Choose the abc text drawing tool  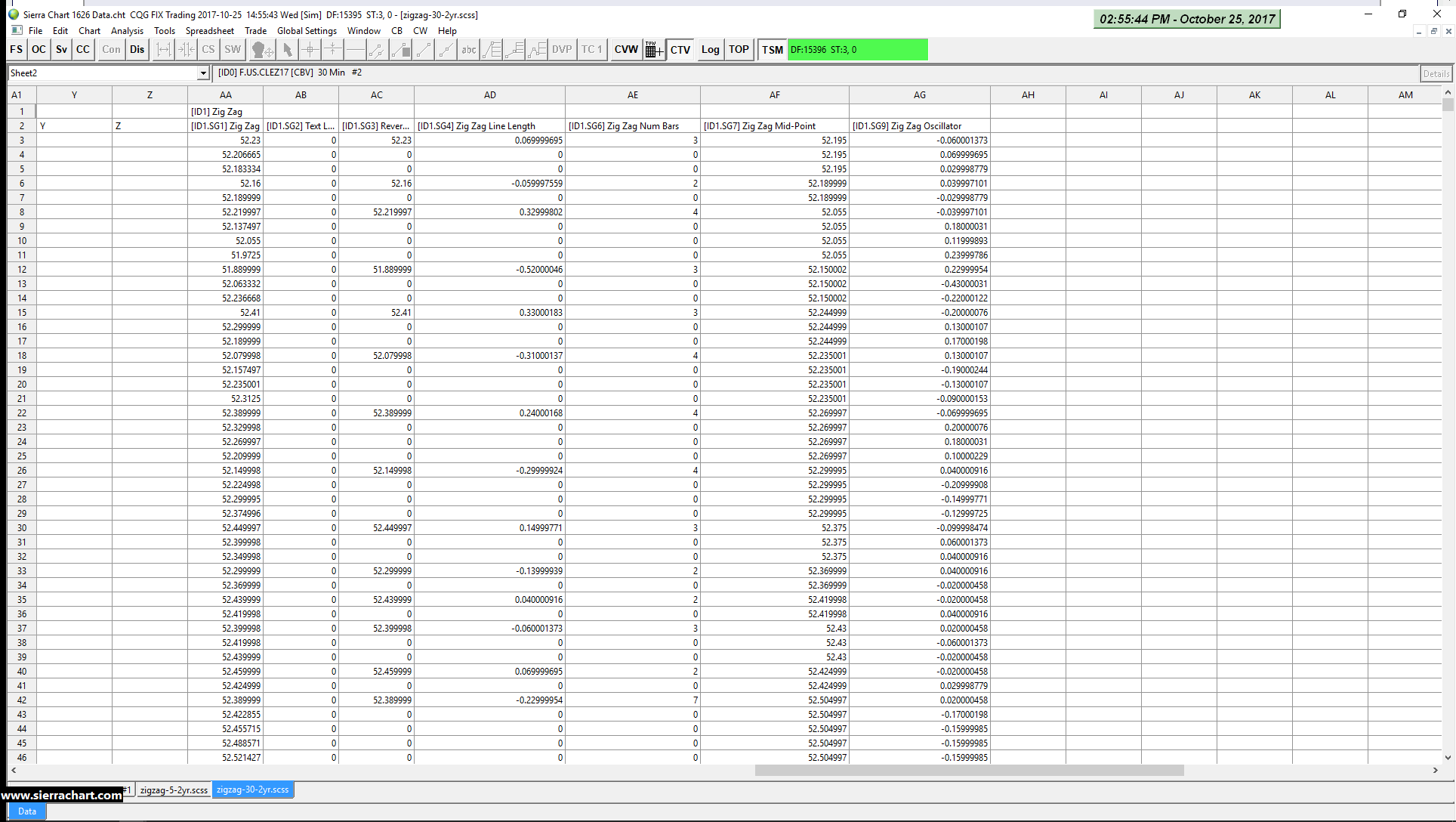(468, 50)
